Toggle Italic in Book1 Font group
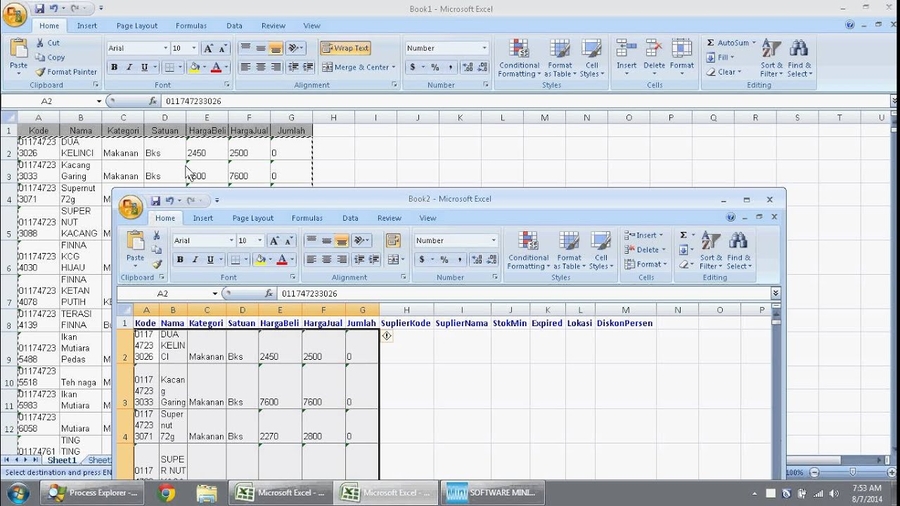900x506 pixels. [x=129, y=68]
